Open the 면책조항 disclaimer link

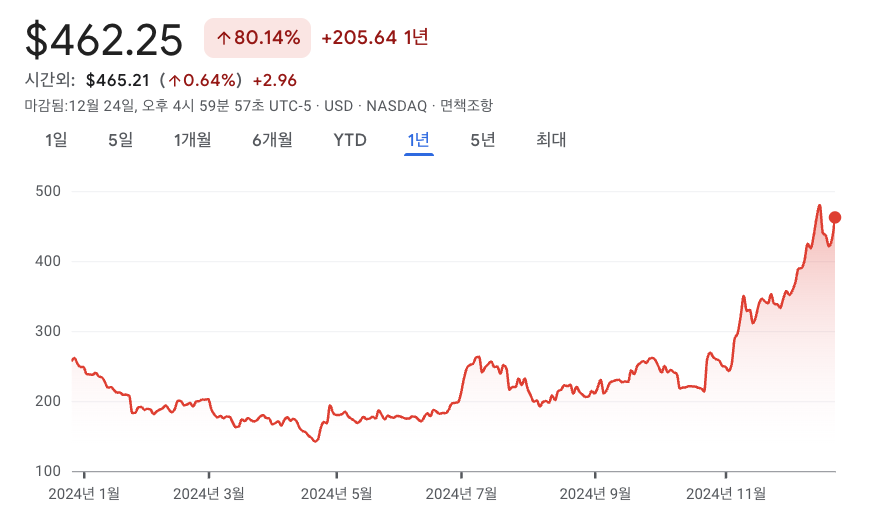point(466,105)
